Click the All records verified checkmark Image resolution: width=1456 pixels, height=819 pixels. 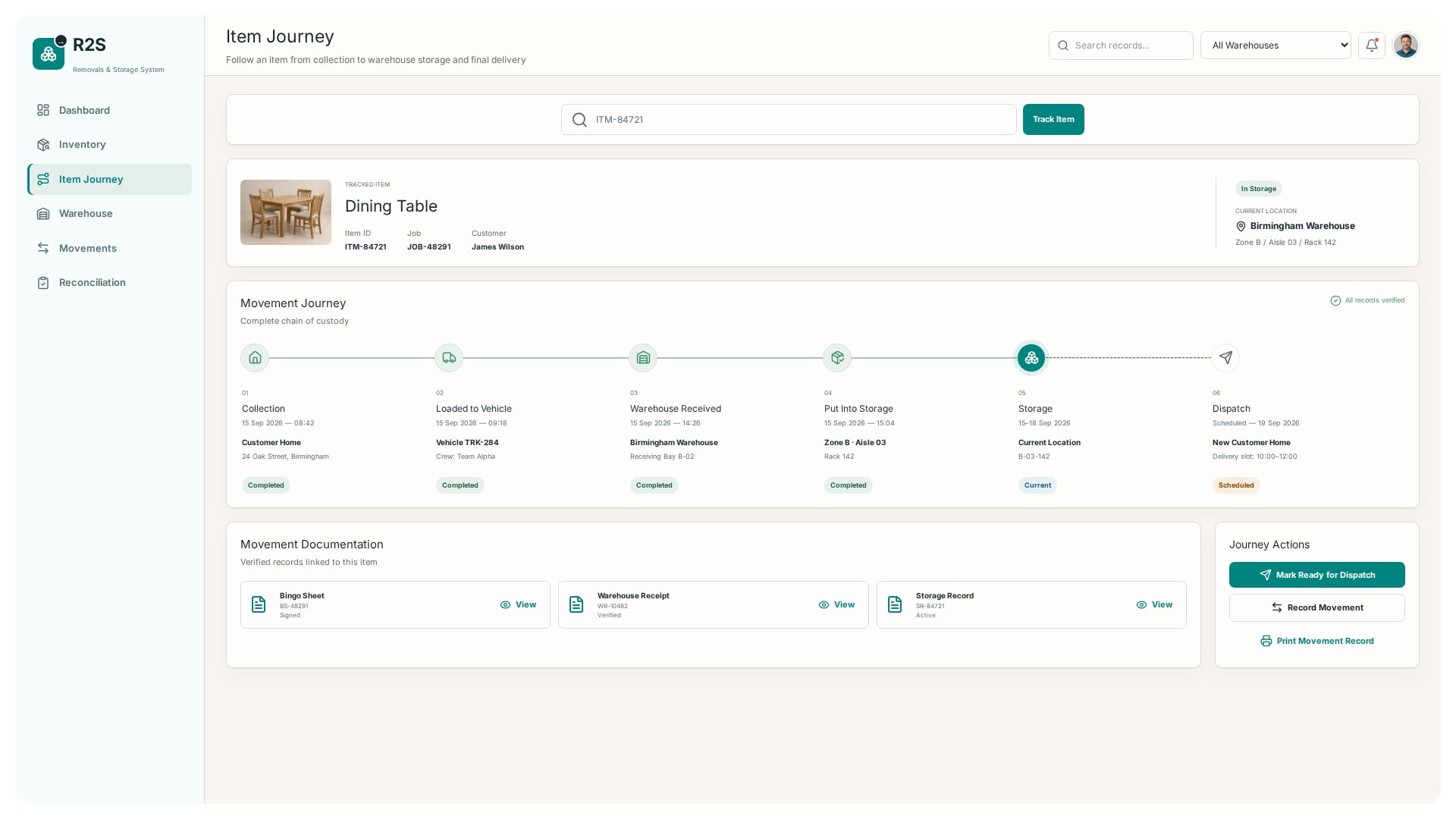click(x=1335, y=301)
